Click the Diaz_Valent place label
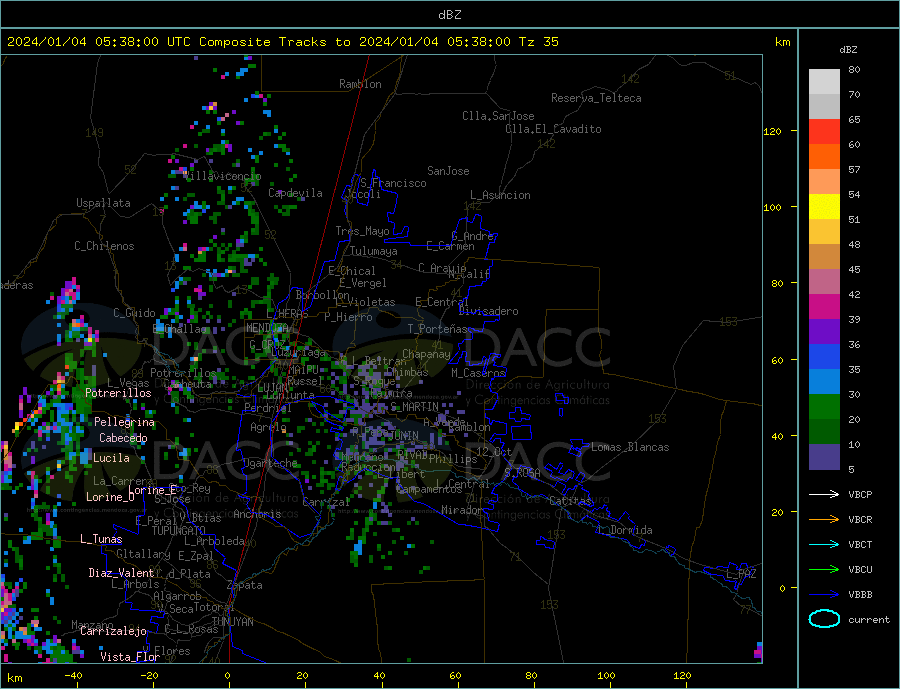 click(121, 572)
